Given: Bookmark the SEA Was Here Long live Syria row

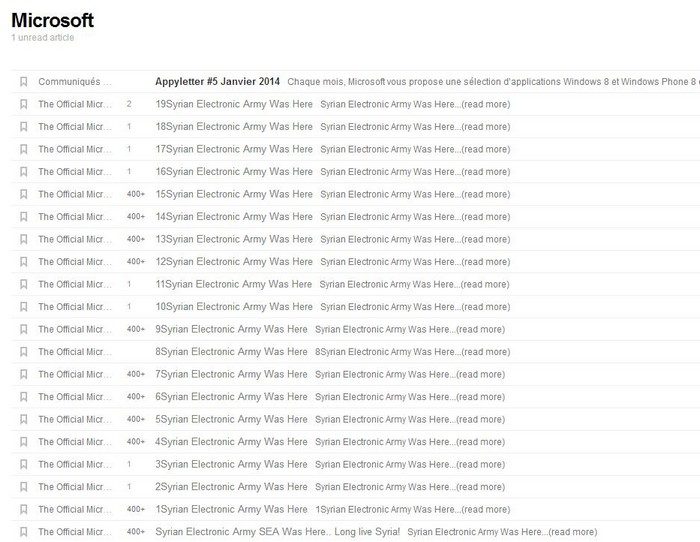Looking at the screenshot, I should [x=24, y=532].
